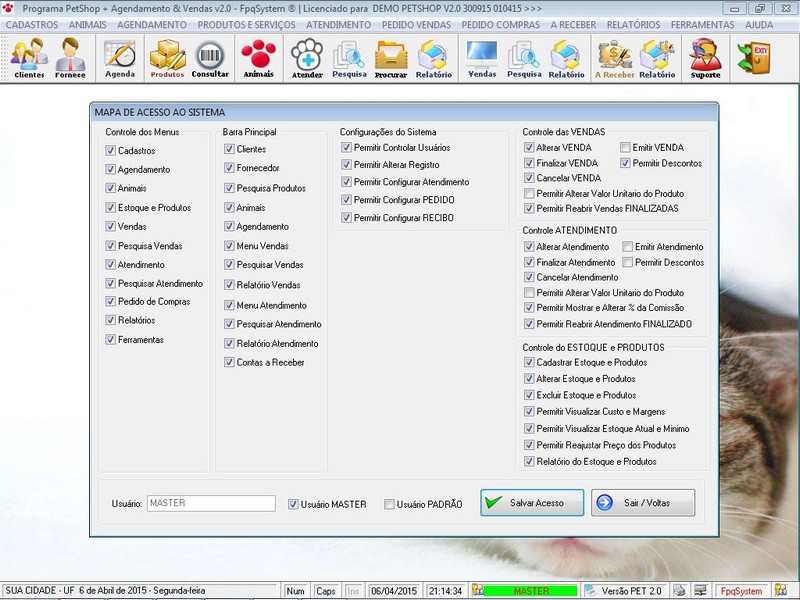This screenshot has height=600, width=800.
Task: Open the A Receber money icon
Action: tap(614, 58)
